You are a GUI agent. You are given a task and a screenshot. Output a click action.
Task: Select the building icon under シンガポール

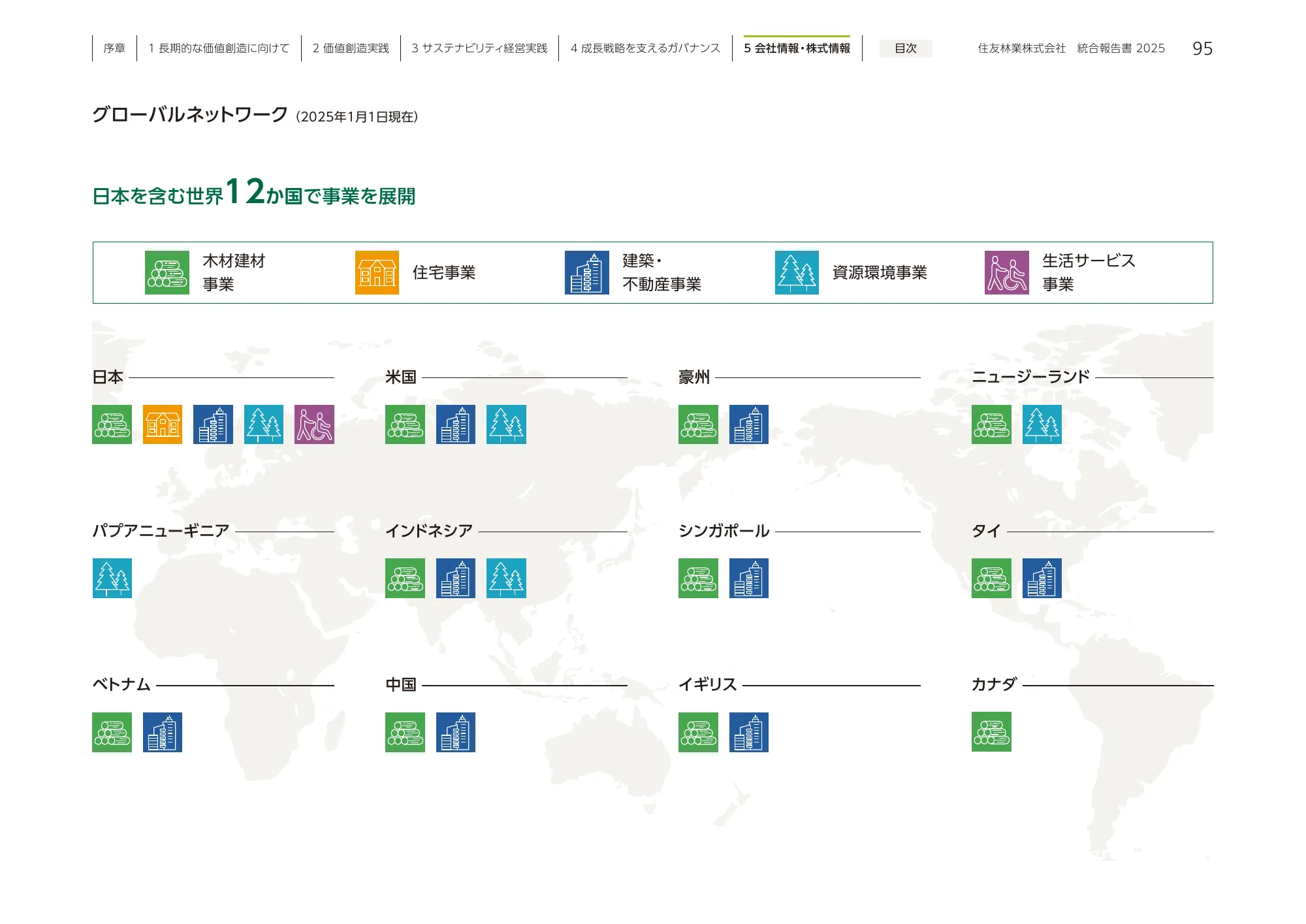coord(749,578)
